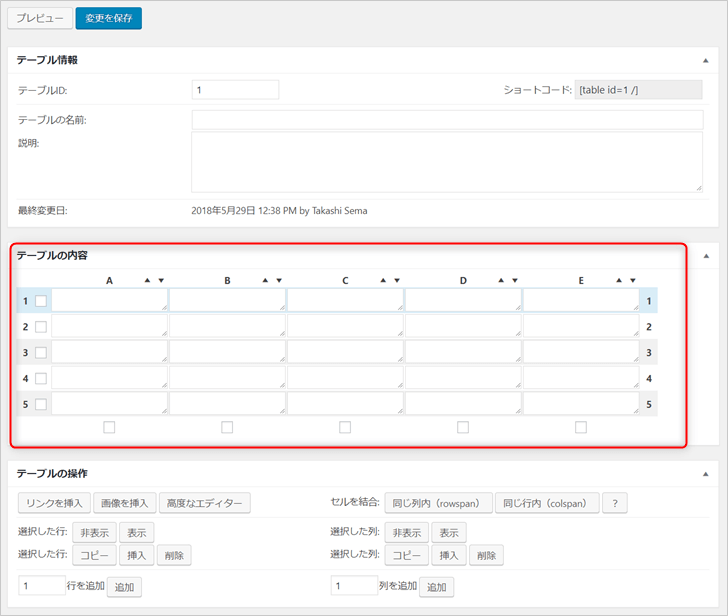The height and width of the screenshot is (616, 728).
Task: Collapse the テーブル情報 panel
Action: click(x=705, y=60)
